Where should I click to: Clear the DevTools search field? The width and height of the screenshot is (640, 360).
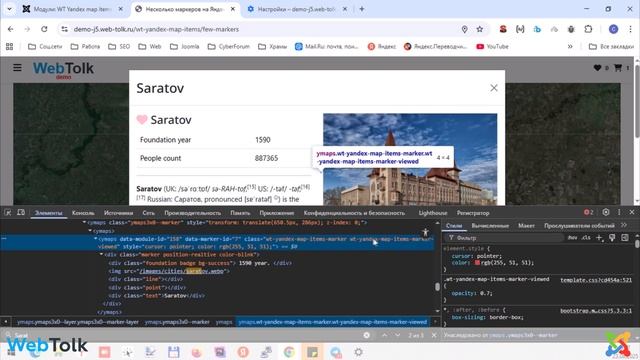(367, 335)
